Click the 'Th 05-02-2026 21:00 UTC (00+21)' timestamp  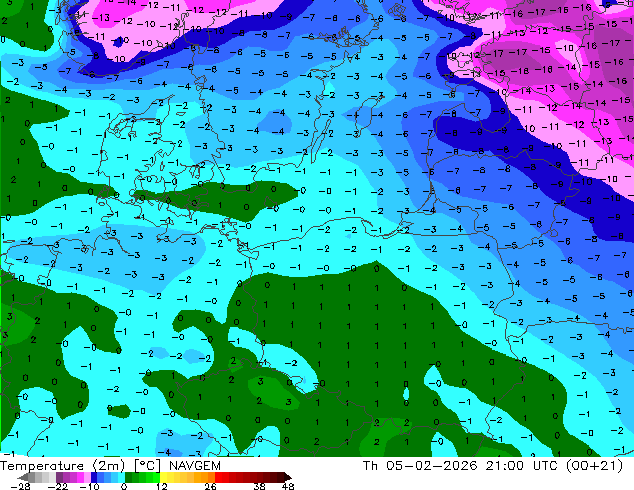[492, 466]
